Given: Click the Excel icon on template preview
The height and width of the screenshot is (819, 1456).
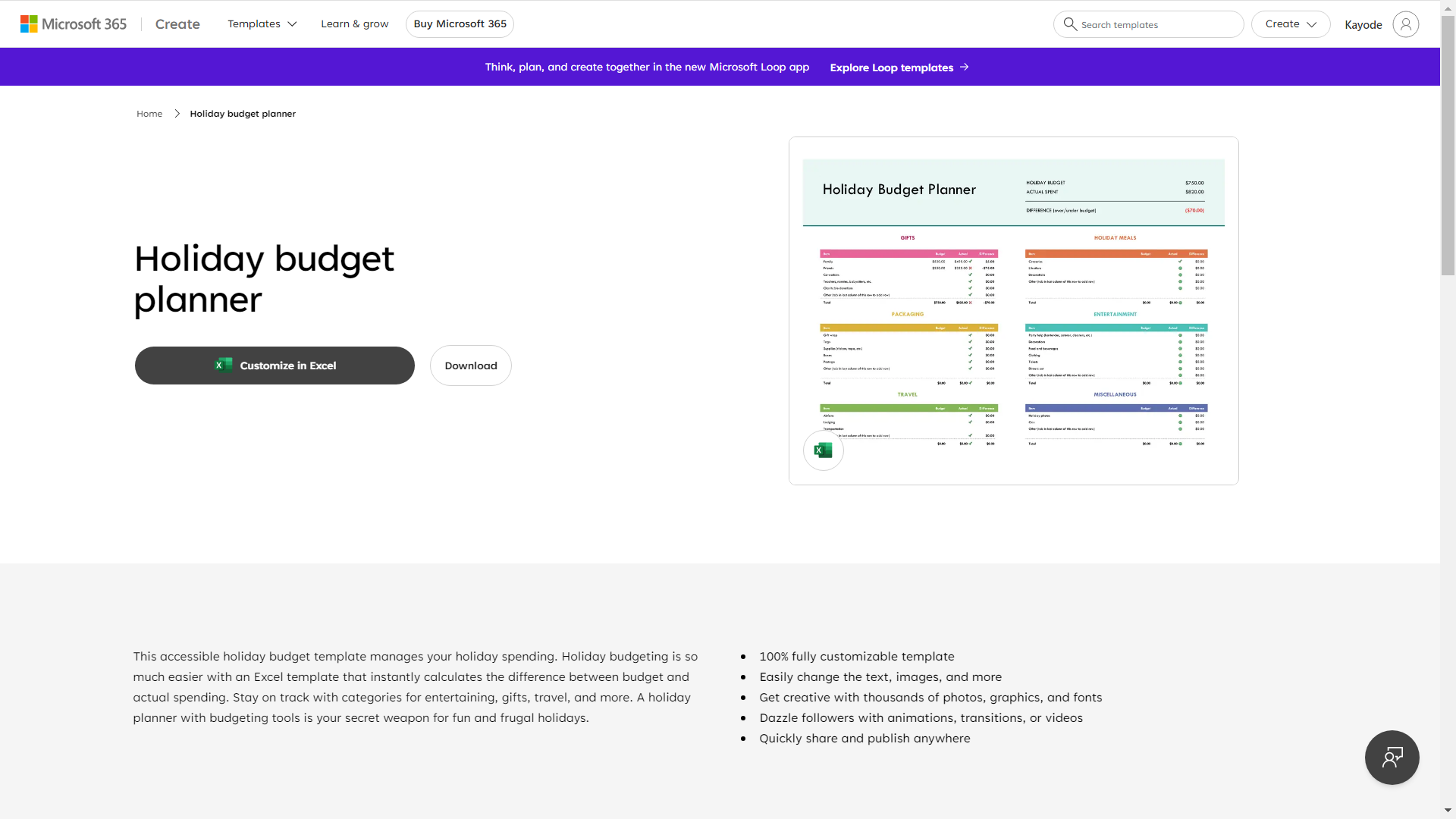Looking at the screenshot, I should click(823, 451).
